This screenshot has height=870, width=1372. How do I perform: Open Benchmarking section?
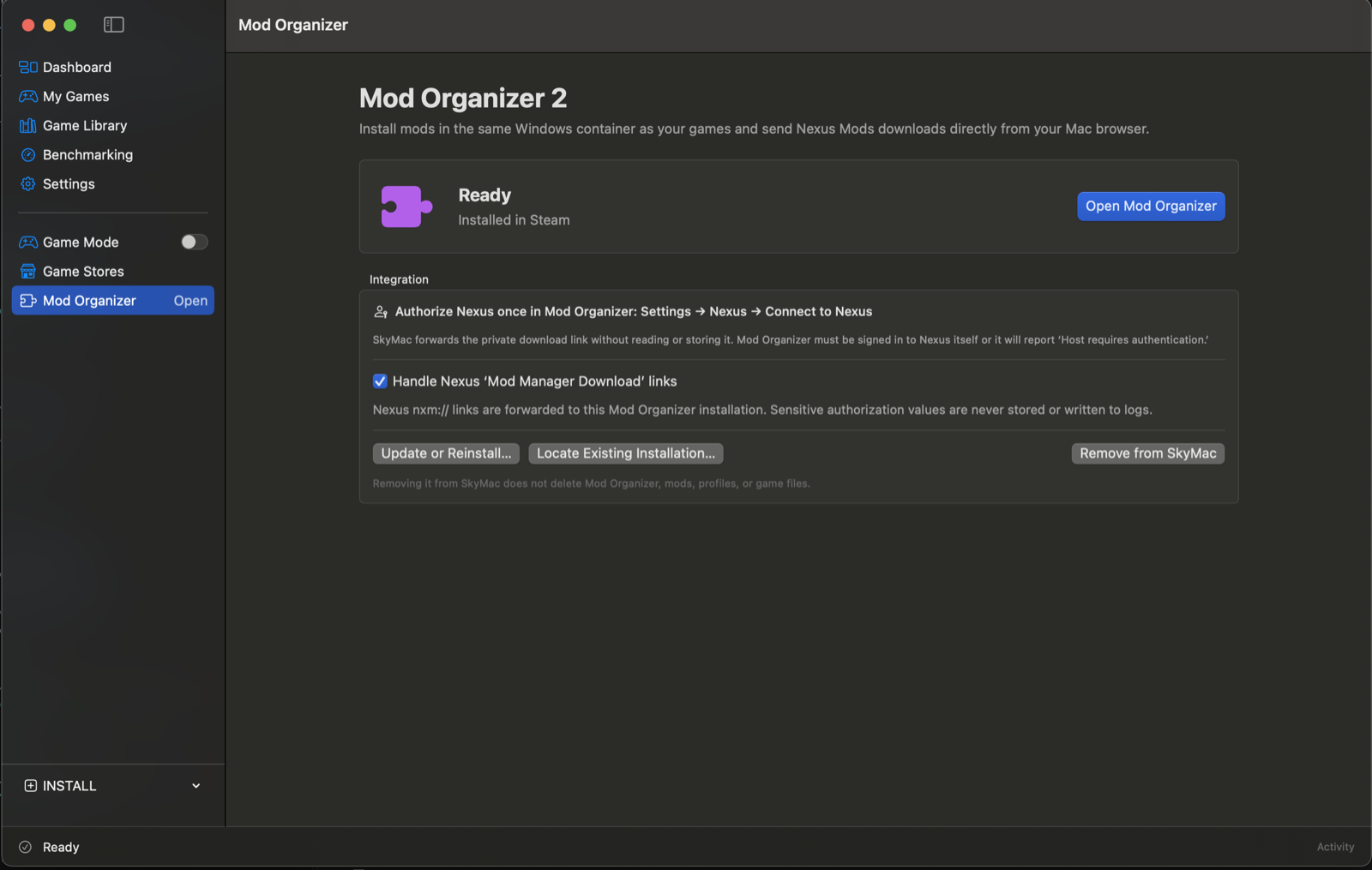pyautogui.click(x=88, y=154)
